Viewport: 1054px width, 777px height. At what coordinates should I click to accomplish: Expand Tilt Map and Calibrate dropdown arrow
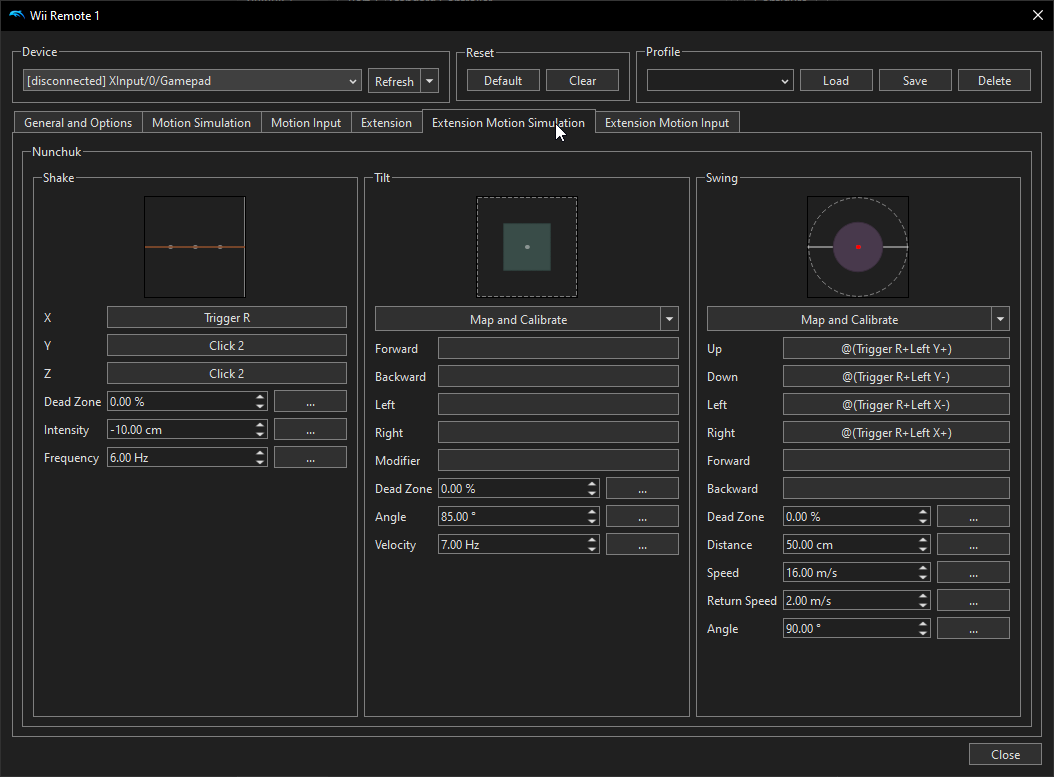coord(670,319)
